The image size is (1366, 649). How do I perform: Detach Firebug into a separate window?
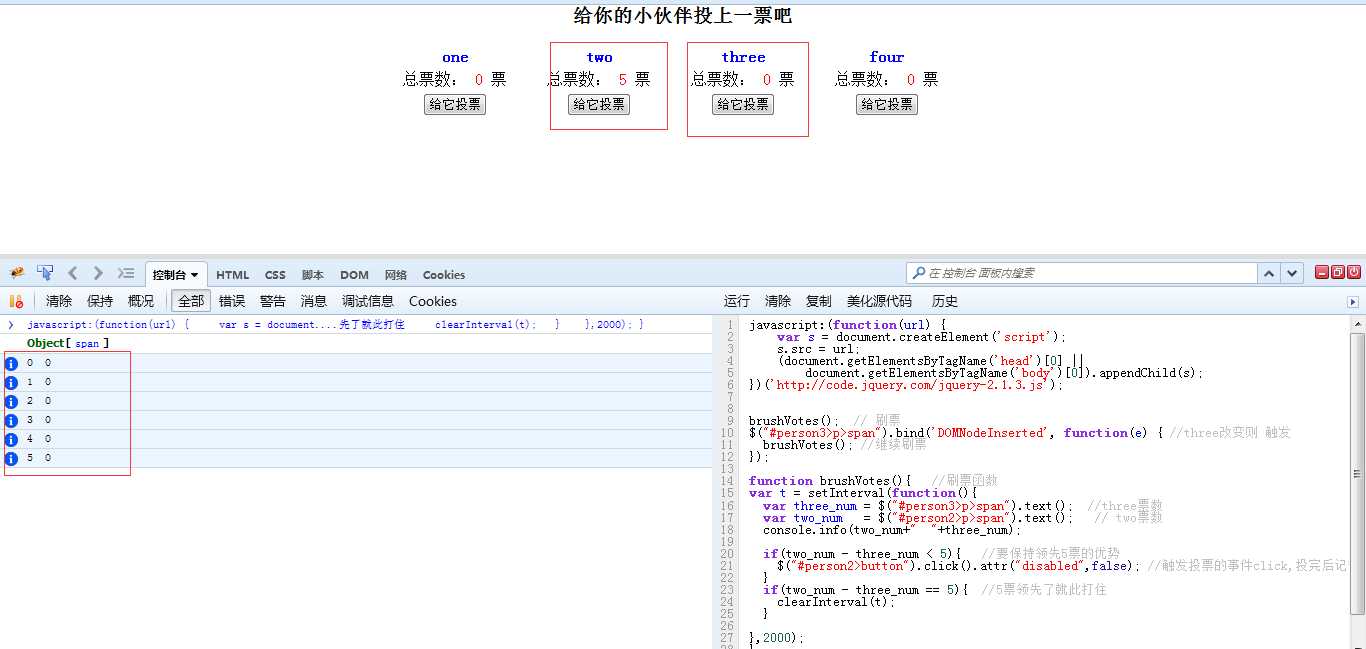coord(1338,272)
